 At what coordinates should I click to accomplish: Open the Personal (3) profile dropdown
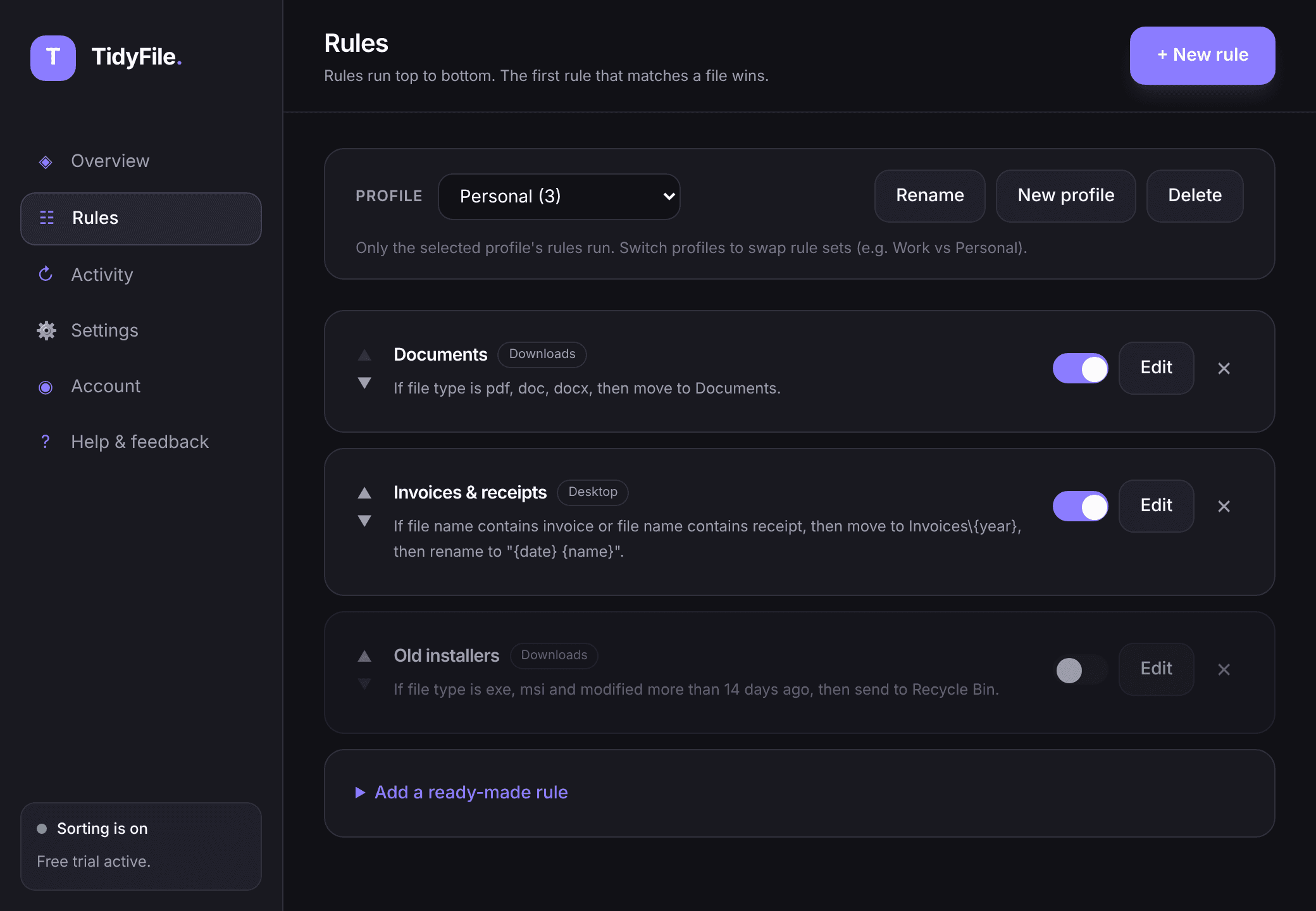point(559,197)
